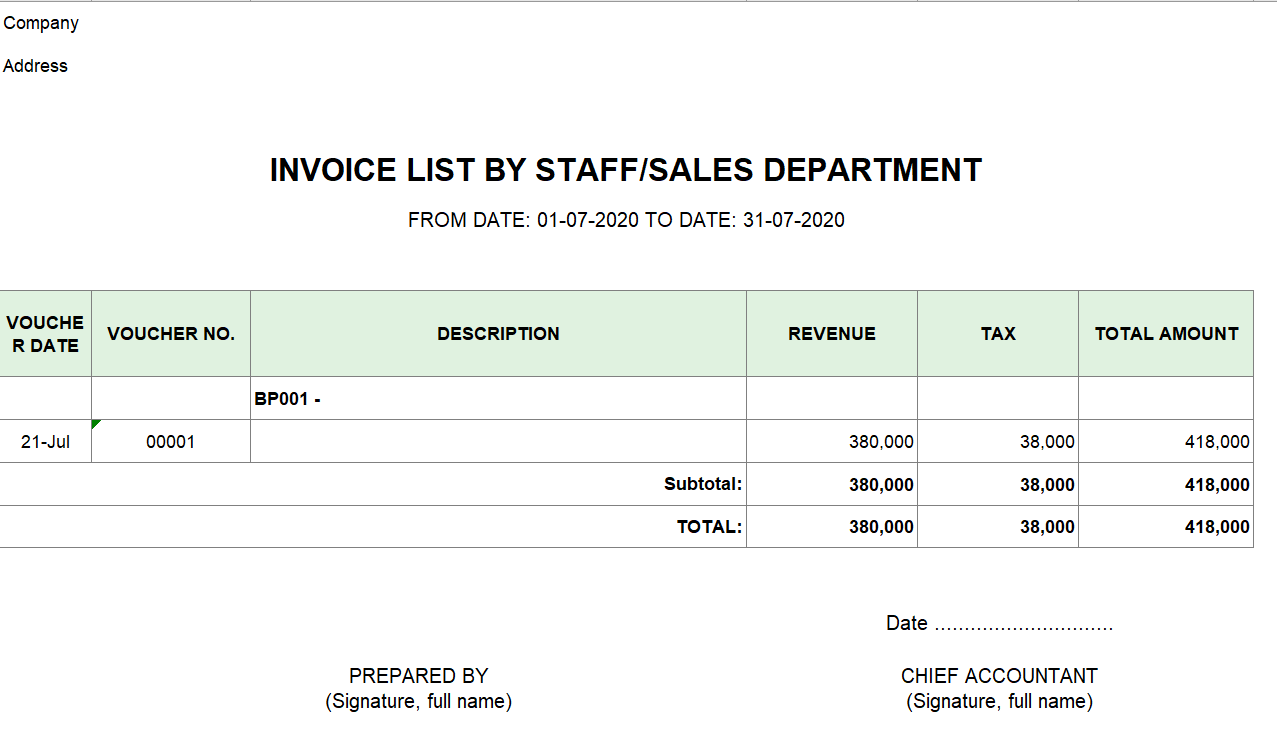Click the Date dotted line field

pyautogui.click(x=1022, y=624)
